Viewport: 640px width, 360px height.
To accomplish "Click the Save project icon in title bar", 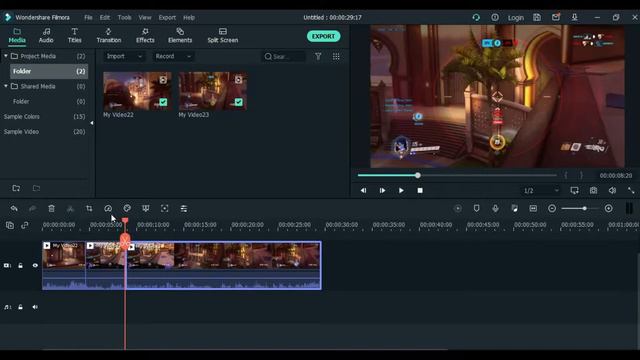I will tap(537, 18).
